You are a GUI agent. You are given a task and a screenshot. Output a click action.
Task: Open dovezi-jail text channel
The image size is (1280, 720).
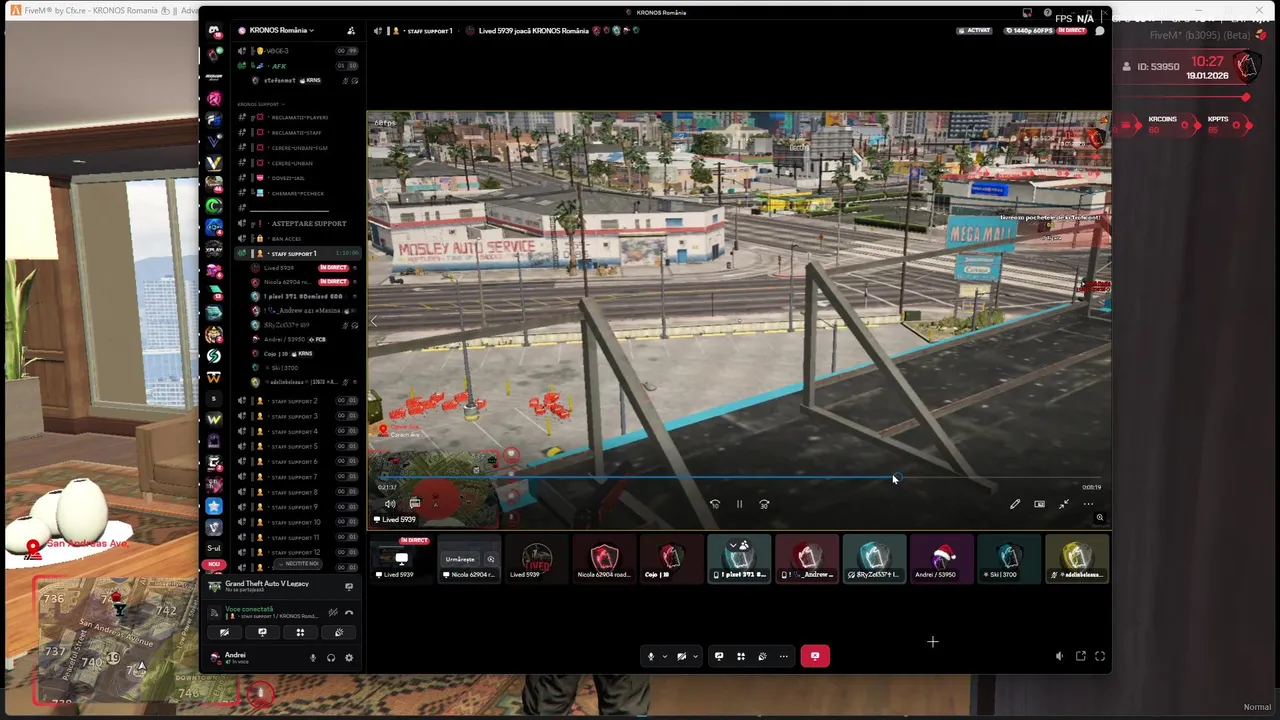(297, 178)
